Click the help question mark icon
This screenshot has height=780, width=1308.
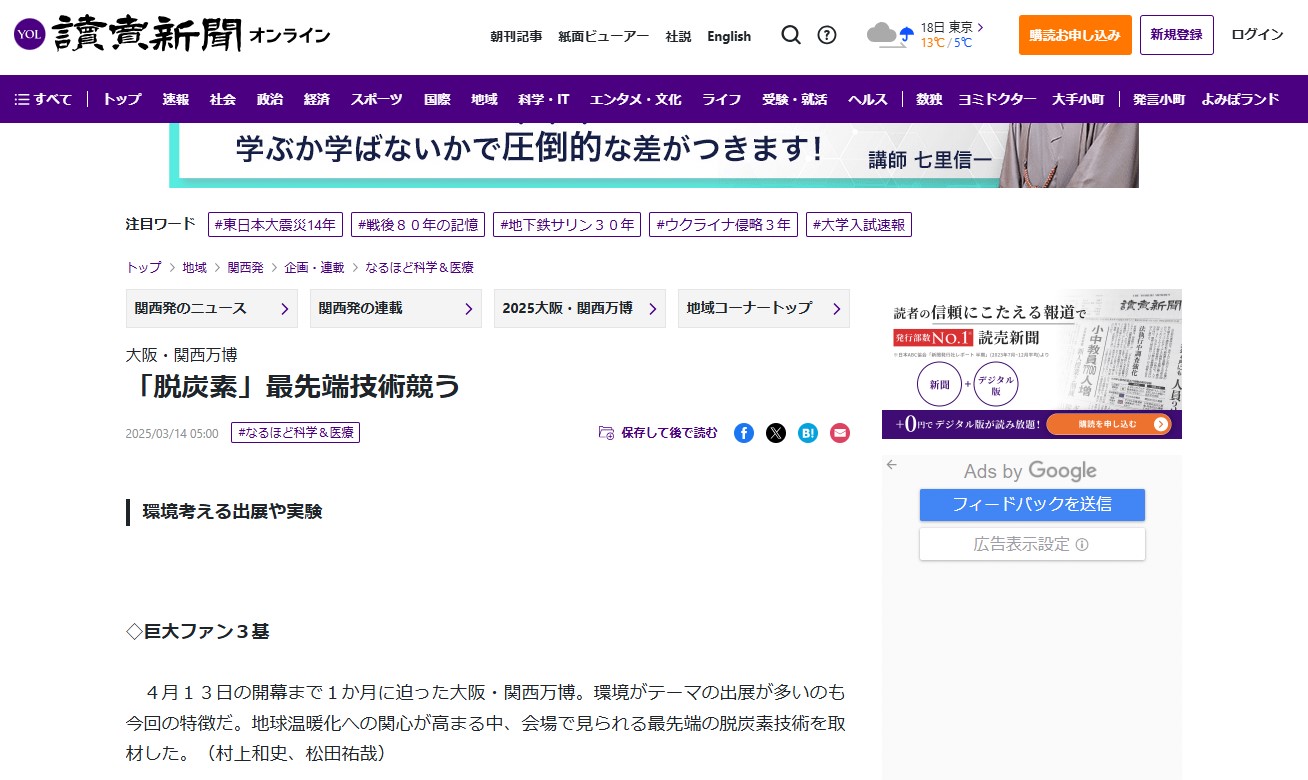[827, 35]
